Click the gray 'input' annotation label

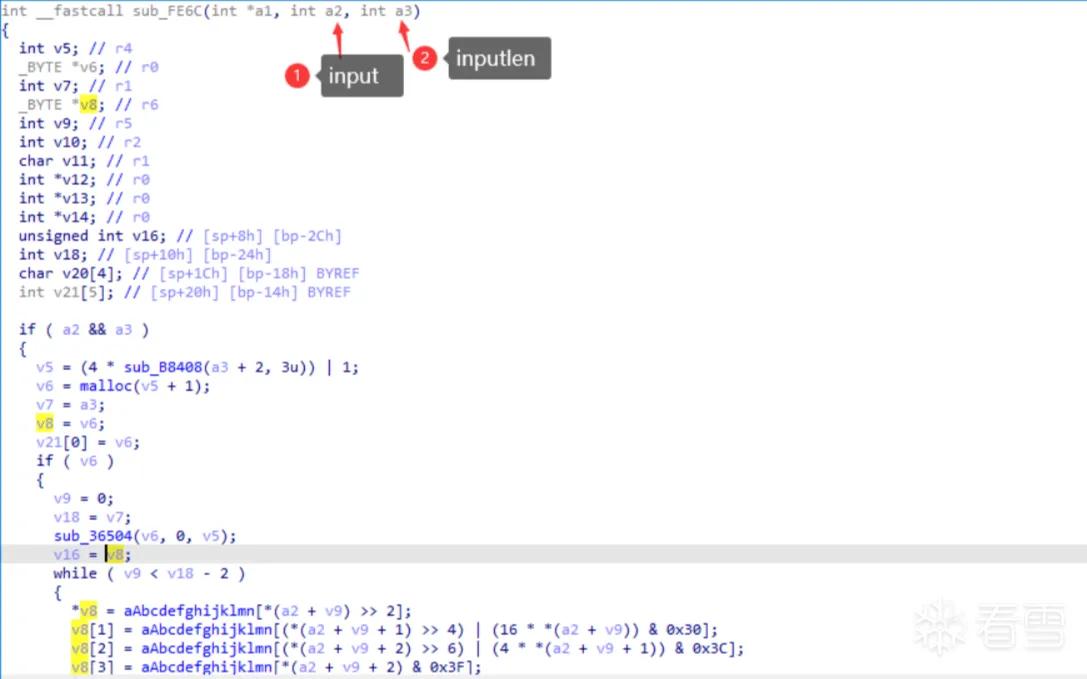point(362,76)
